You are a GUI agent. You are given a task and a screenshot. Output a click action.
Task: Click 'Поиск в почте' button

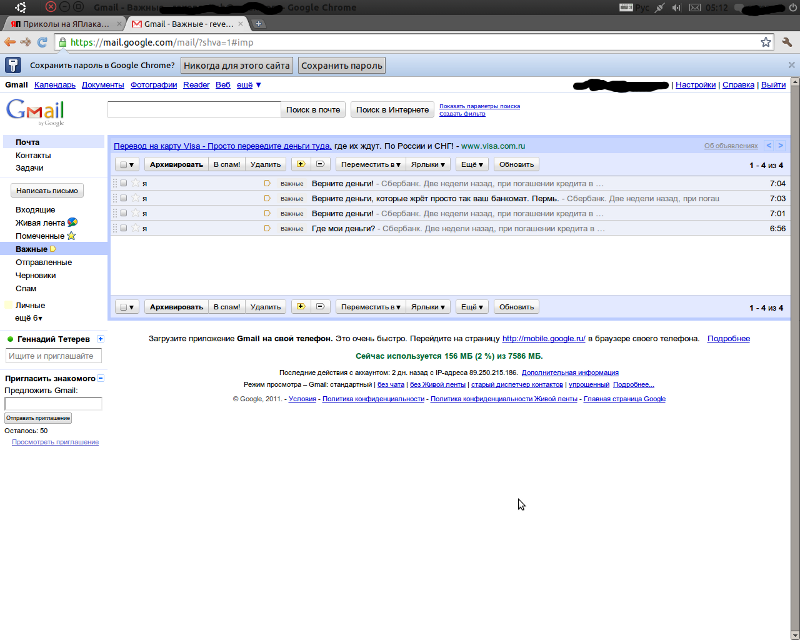(x=313, y=110)
